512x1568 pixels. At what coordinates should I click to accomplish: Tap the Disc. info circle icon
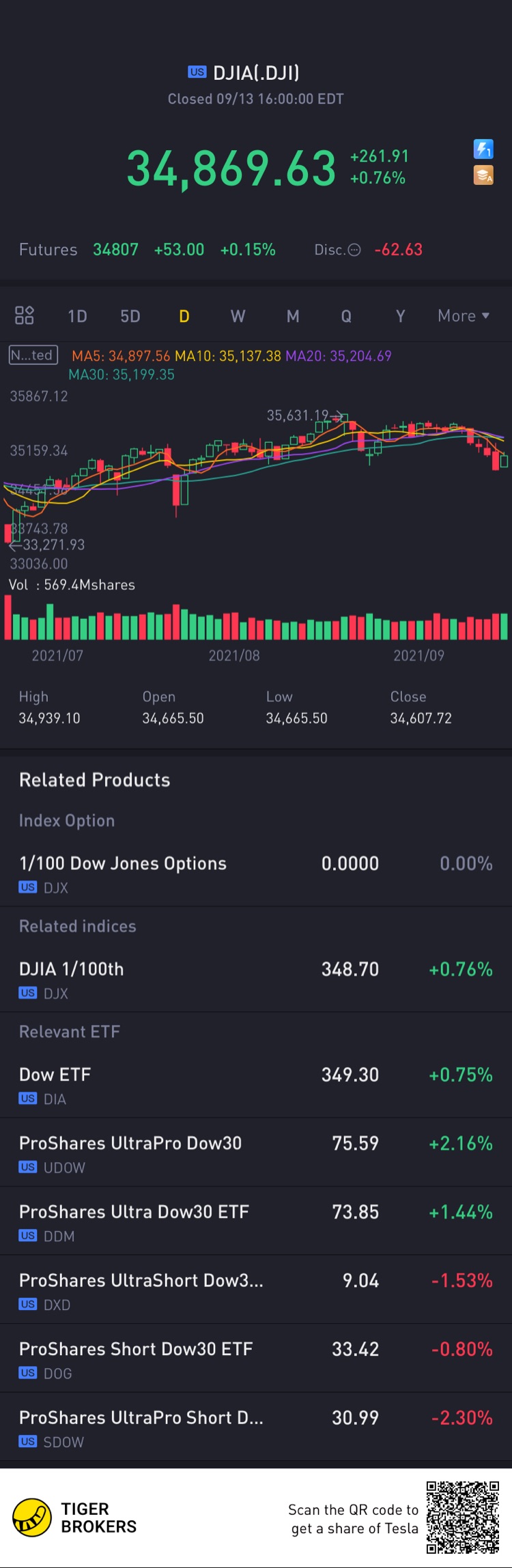[x=354, y=250]
